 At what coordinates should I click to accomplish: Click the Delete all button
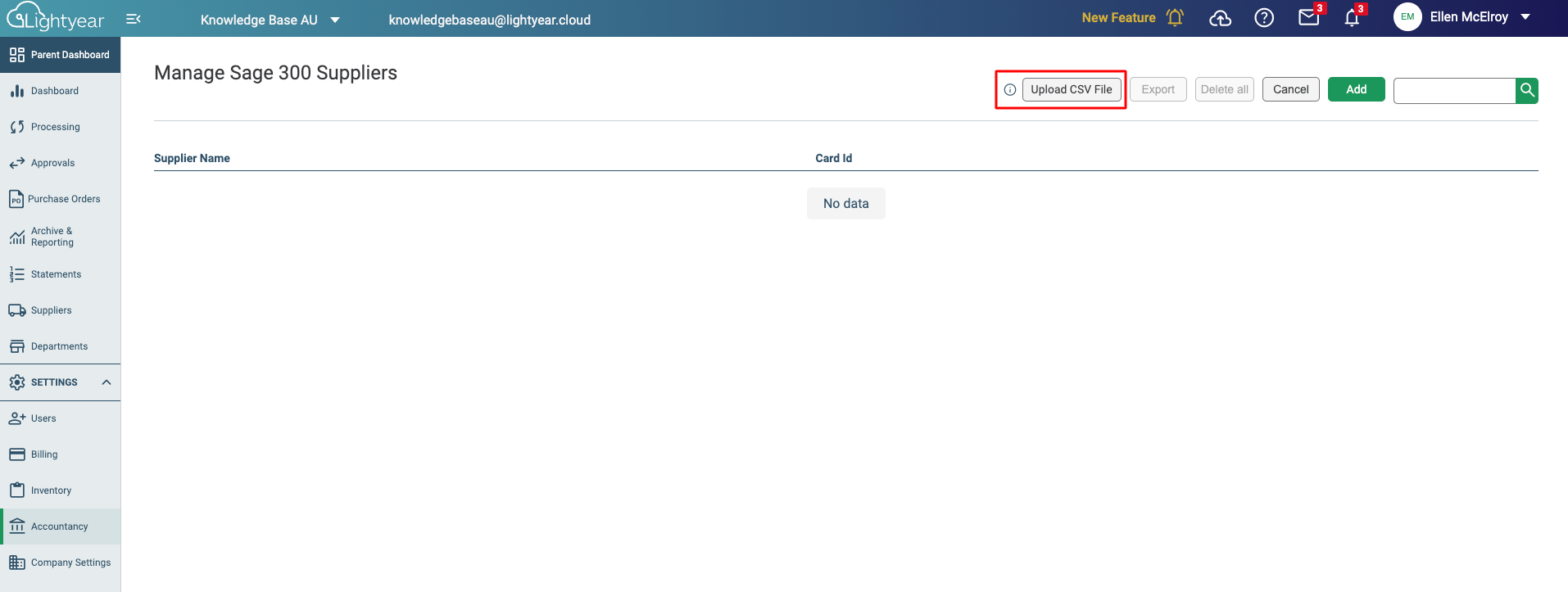pos(1225,89)
